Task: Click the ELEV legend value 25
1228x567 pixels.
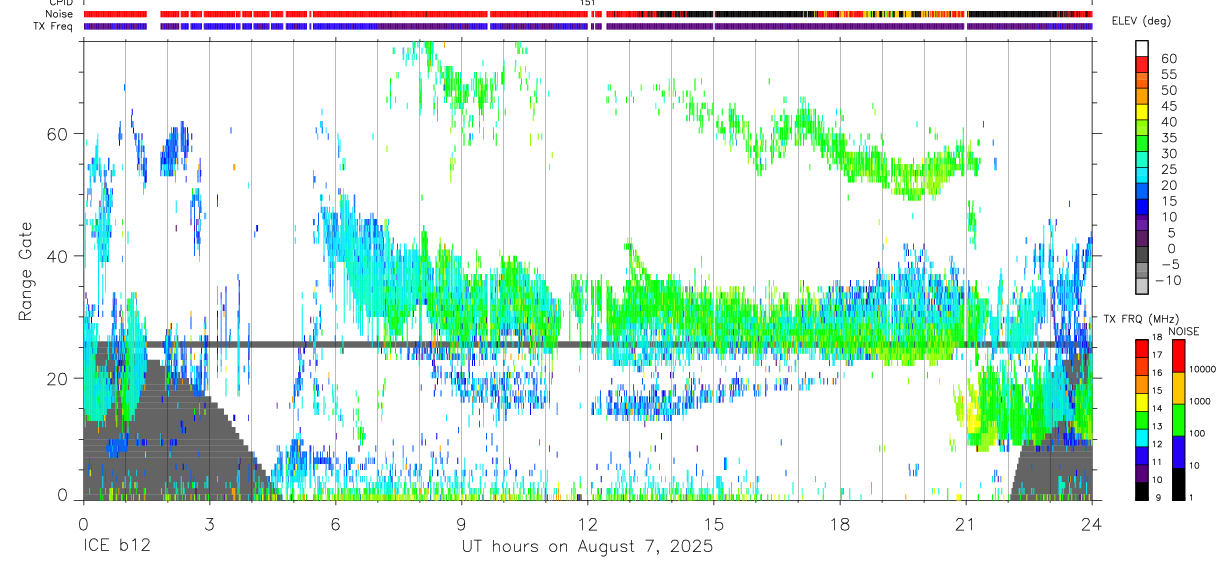Action: point(1167,169)
